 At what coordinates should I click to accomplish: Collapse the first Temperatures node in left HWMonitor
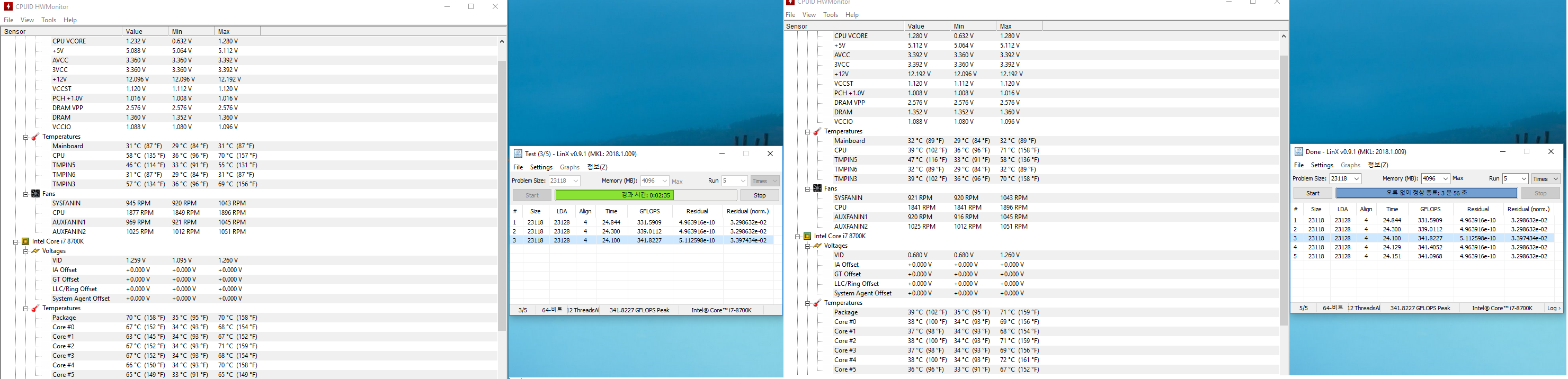25,137
